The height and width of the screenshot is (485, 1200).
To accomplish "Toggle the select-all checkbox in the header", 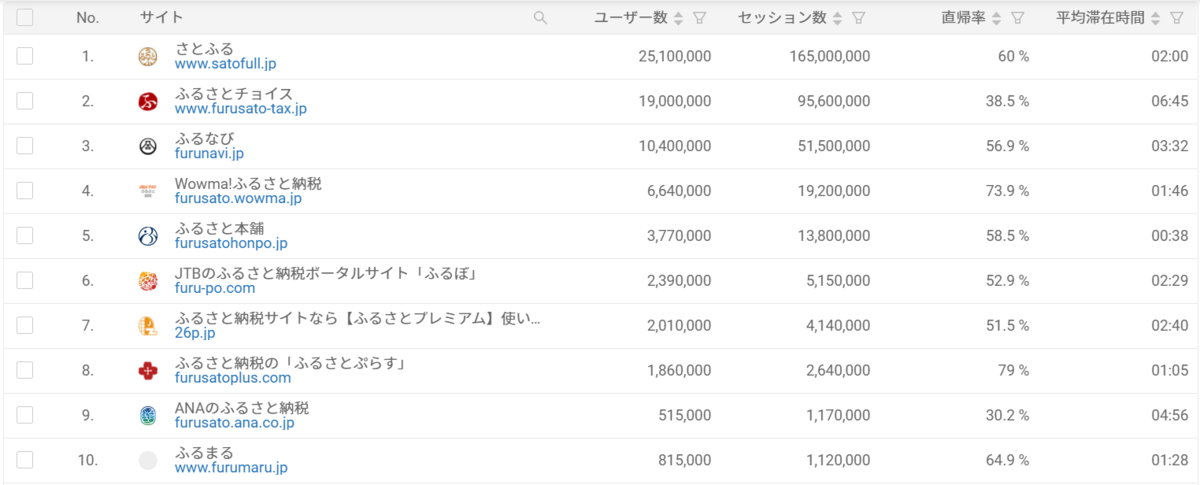I will pyautogui.click(x=25, y=18).
